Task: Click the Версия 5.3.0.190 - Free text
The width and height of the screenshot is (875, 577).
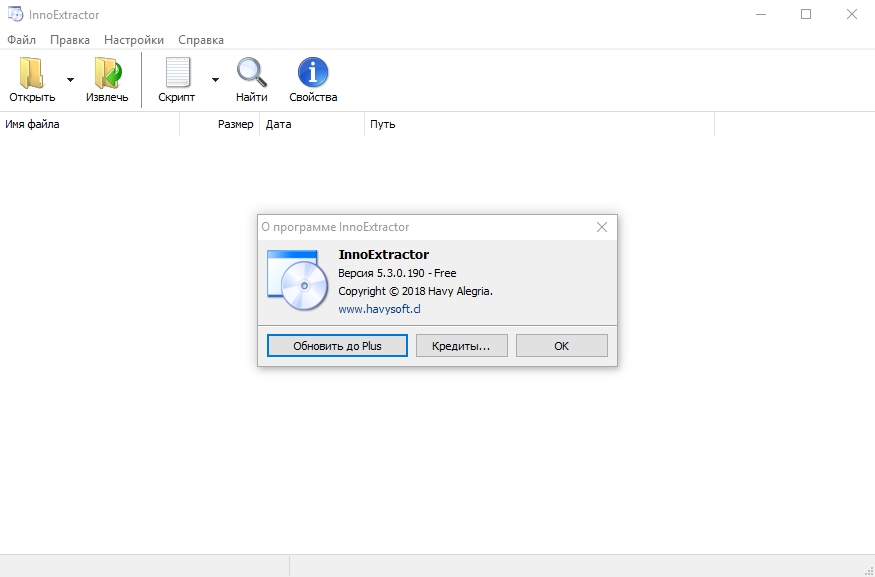Action: (x=397, y=273)
